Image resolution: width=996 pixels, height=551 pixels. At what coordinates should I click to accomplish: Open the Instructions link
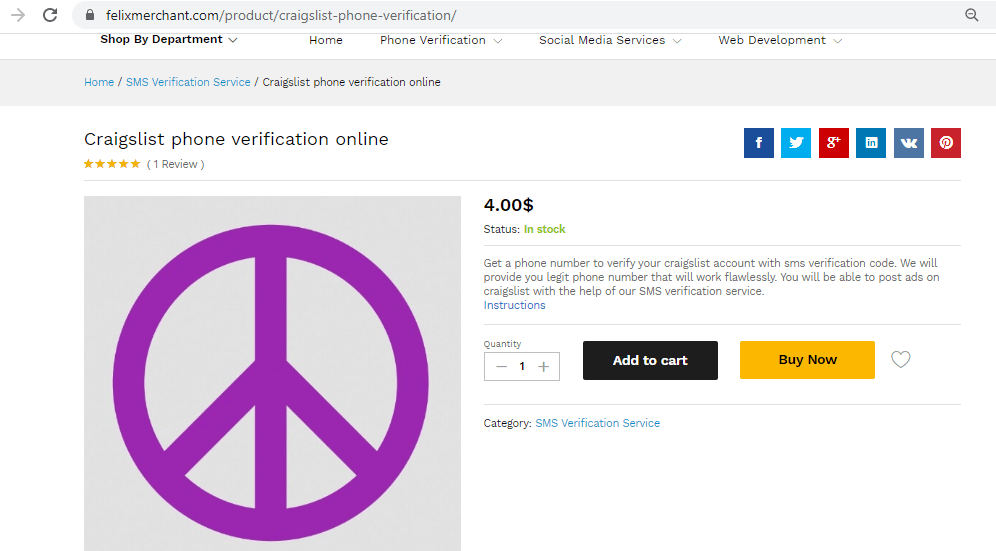click(515, 305)
